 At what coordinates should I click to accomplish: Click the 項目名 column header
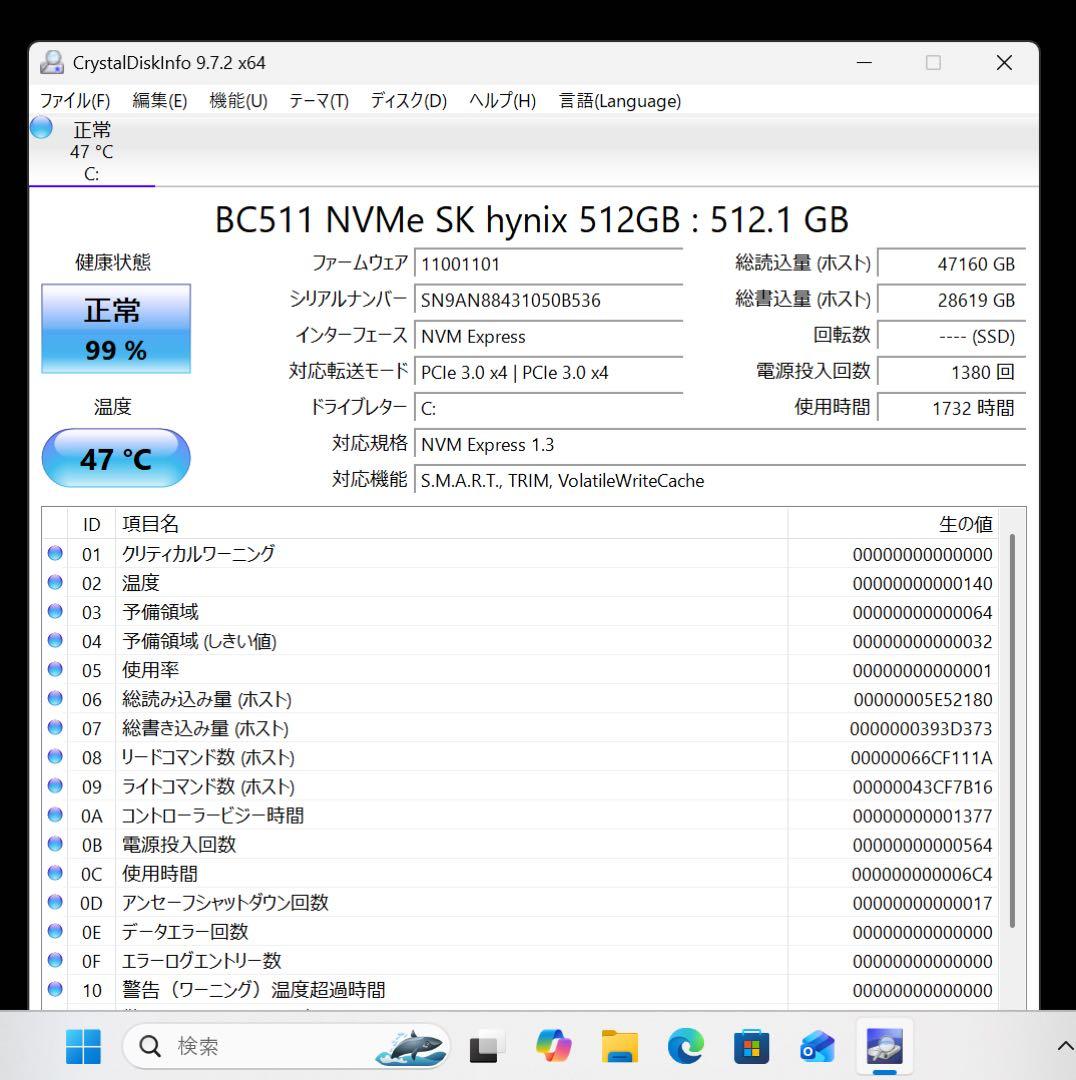pyautogui.click(x=451, y=524)
